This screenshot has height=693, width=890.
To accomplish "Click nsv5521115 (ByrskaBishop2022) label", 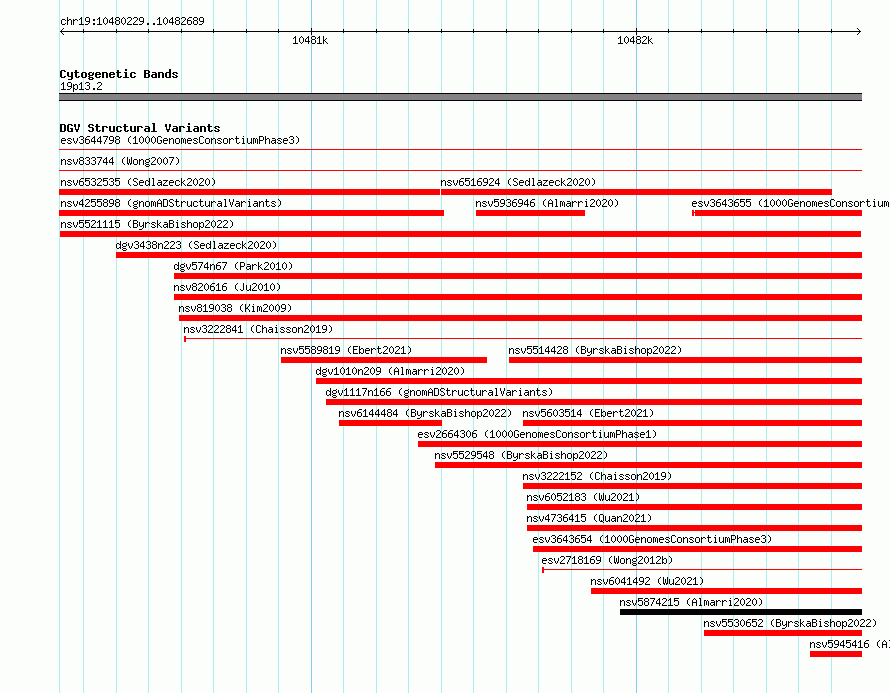I will (147, 224).
